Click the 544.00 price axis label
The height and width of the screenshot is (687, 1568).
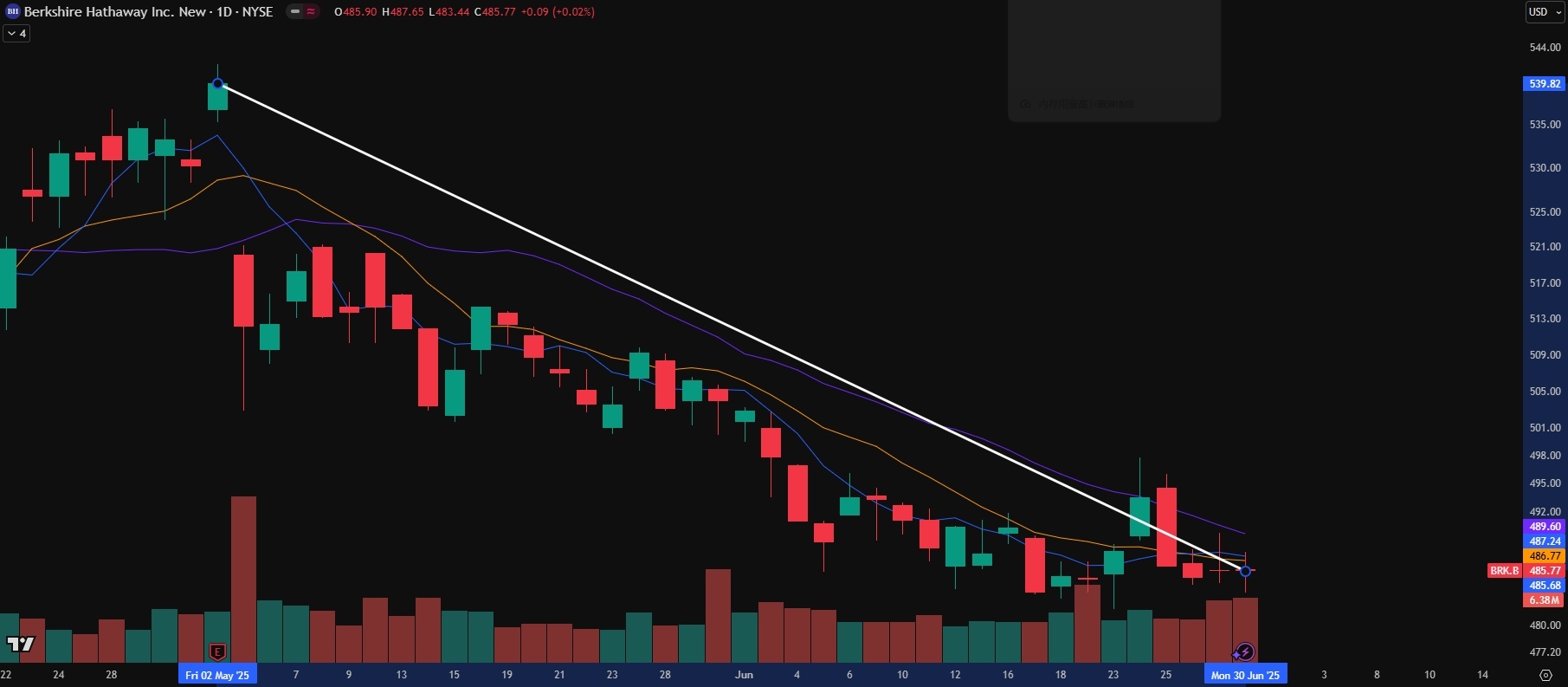(1545, 48)
